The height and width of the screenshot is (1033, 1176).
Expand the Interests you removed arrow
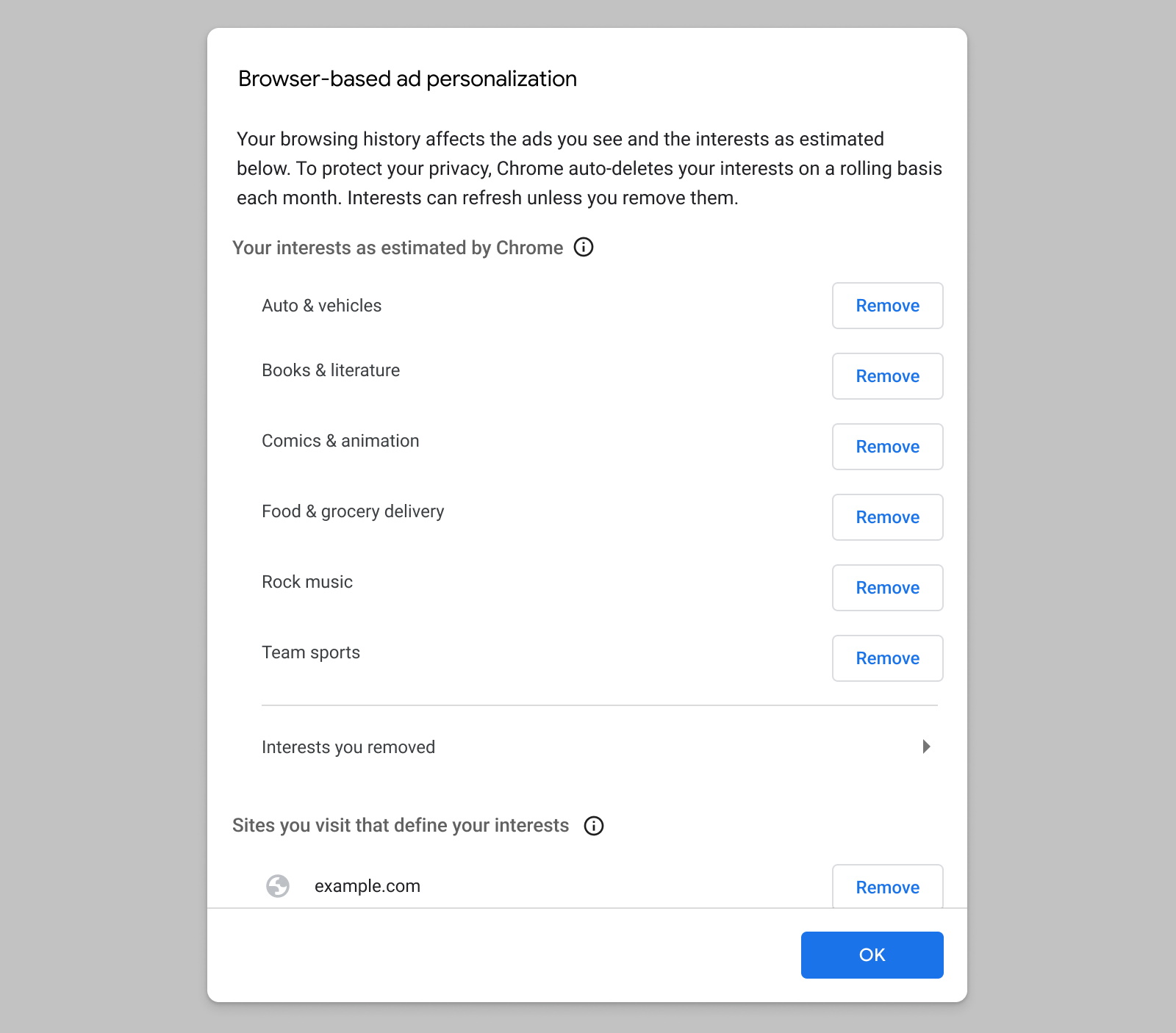coord(926,746)
